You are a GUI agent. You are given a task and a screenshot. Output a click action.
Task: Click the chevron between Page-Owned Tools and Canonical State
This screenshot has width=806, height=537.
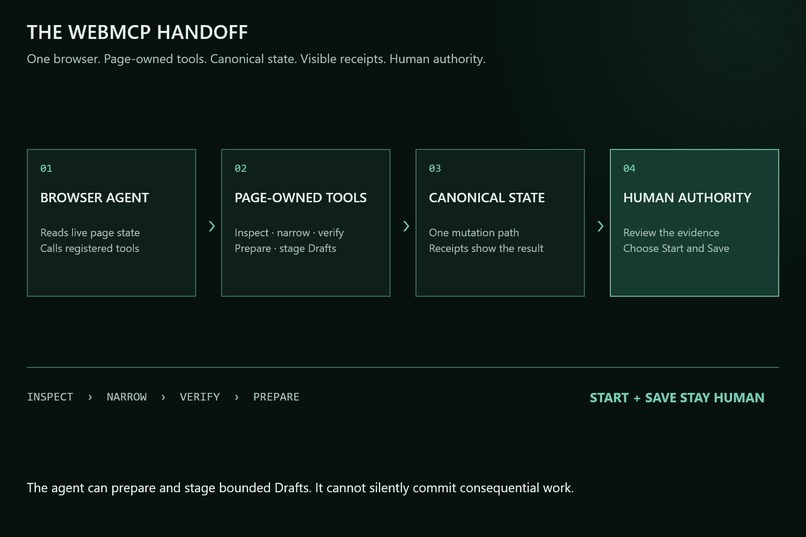pyautogui.click(x=406, y=226)
